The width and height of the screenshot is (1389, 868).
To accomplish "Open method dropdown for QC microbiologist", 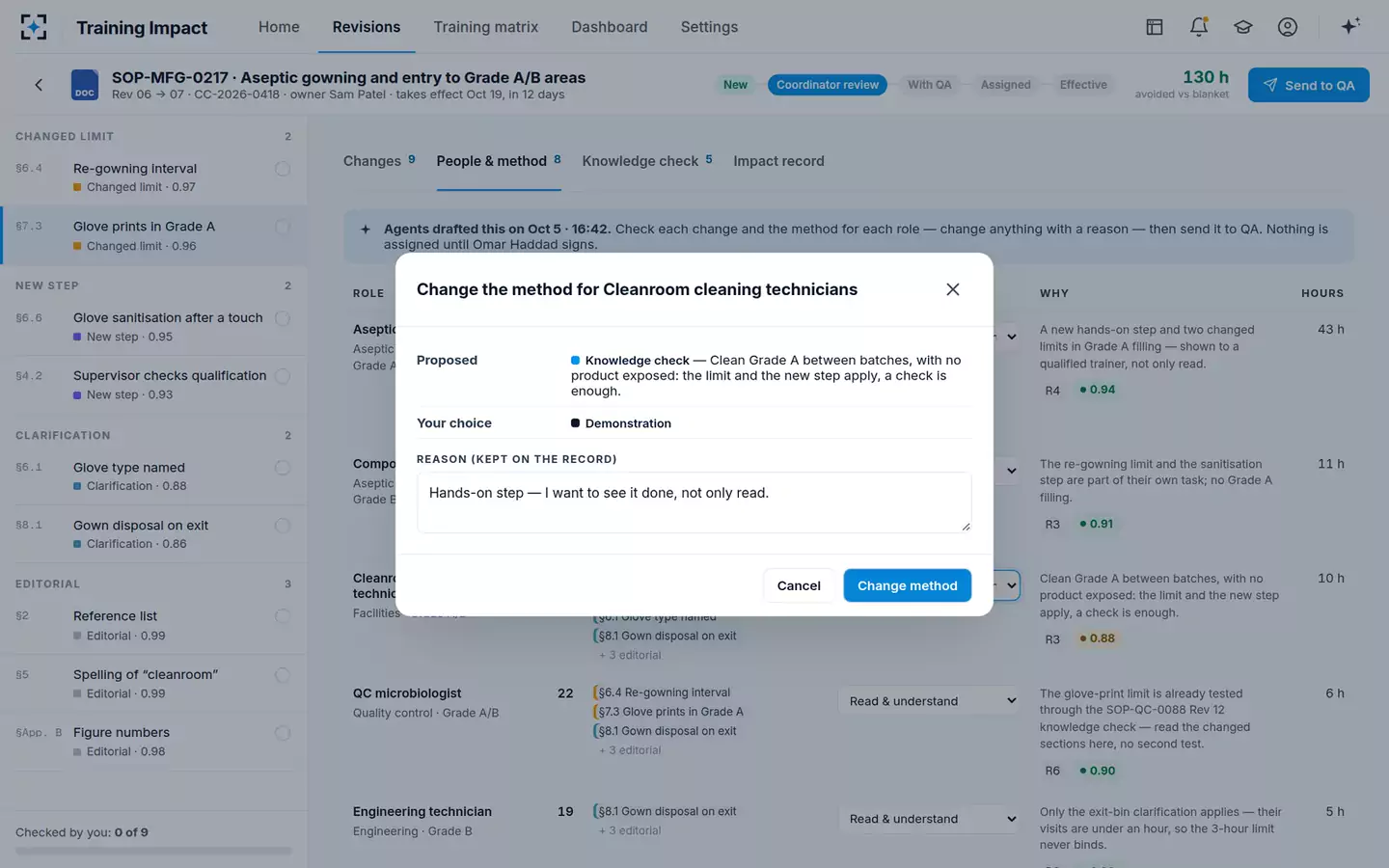I will point(930,701).
